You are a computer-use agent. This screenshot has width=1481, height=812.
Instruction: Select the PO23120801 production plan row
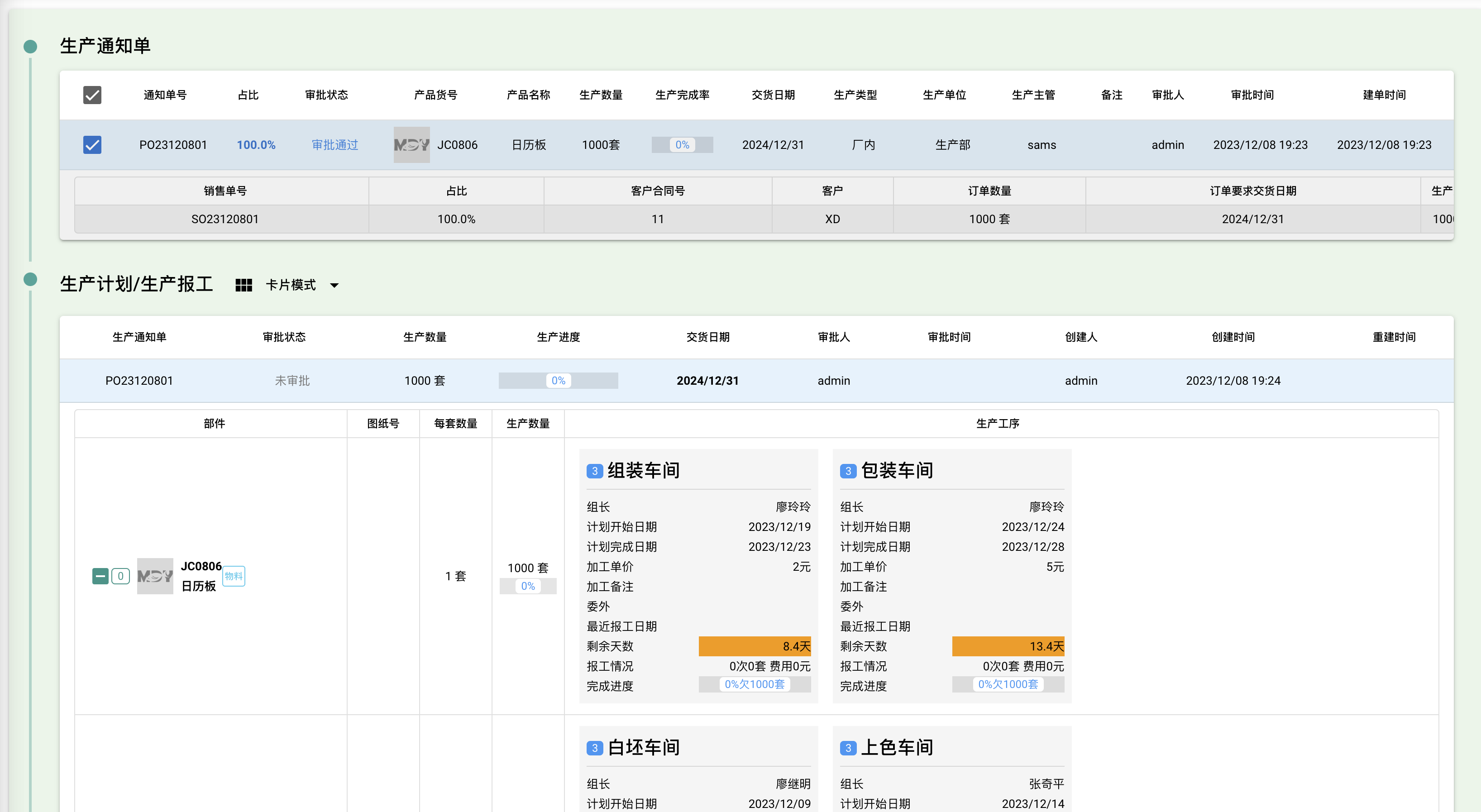pos(757,380)
